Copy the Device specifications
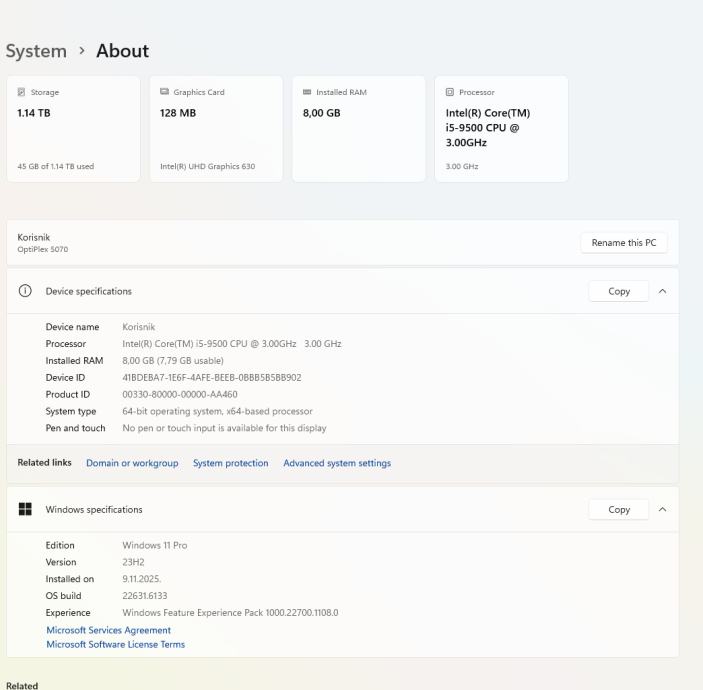 619,291
